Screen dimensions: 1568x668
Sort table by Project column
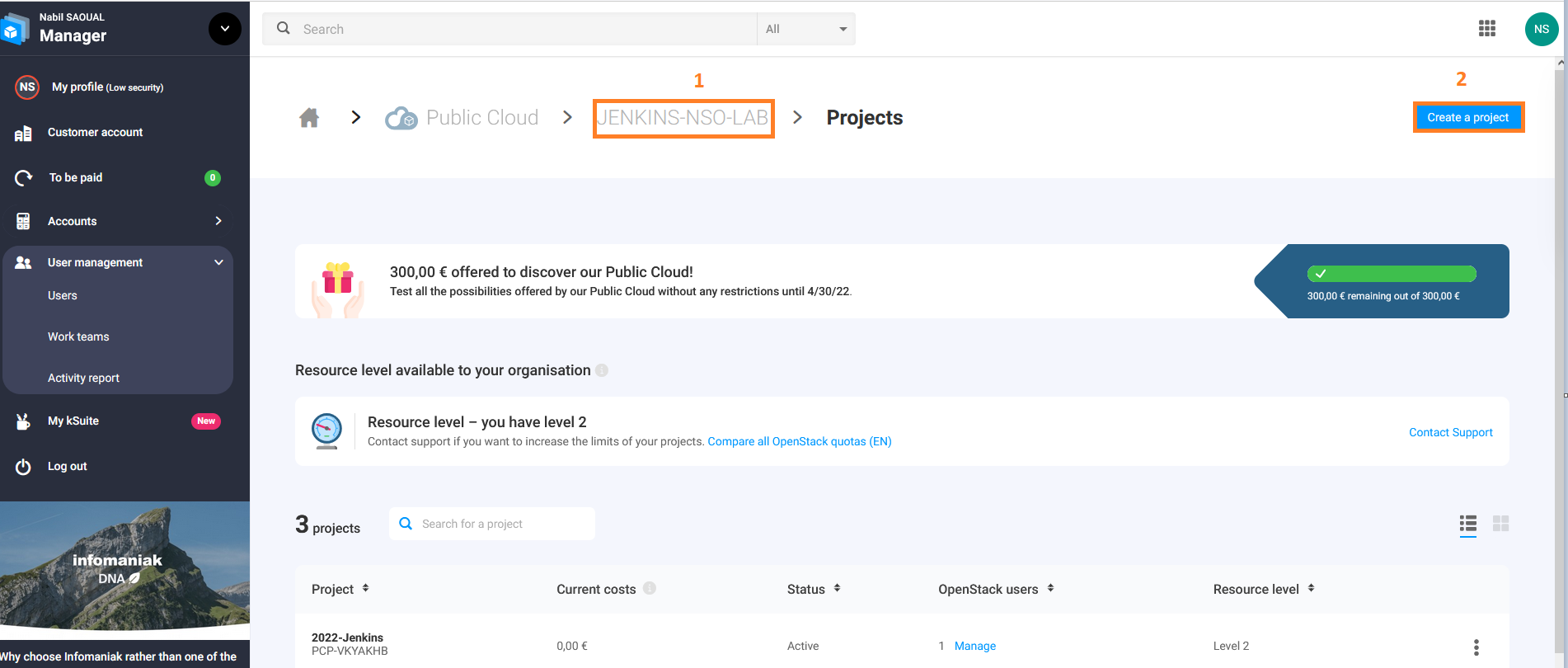(340, 589)
